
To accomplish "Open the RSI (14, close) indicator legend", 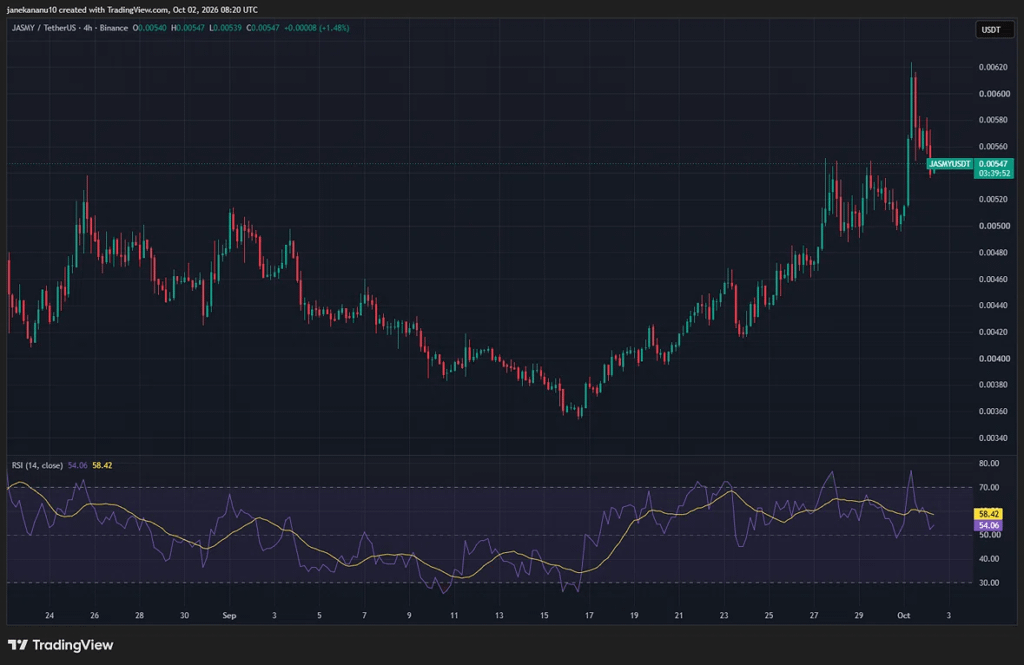I will (x=37, y=466).
